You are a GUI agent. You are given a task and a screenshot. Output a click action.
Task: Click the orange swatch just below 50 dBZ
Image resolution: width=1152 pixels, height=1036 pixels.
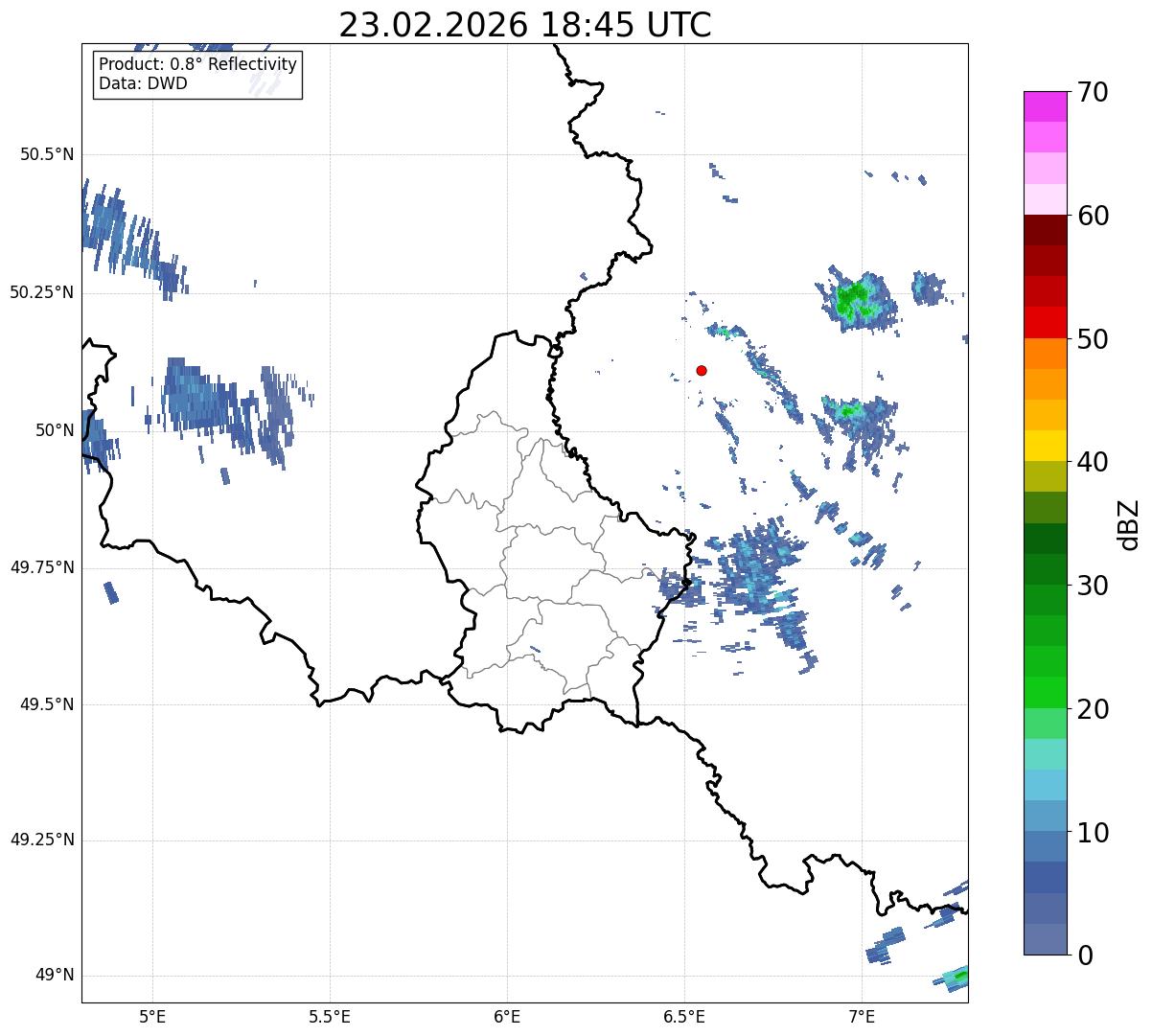1046,354
